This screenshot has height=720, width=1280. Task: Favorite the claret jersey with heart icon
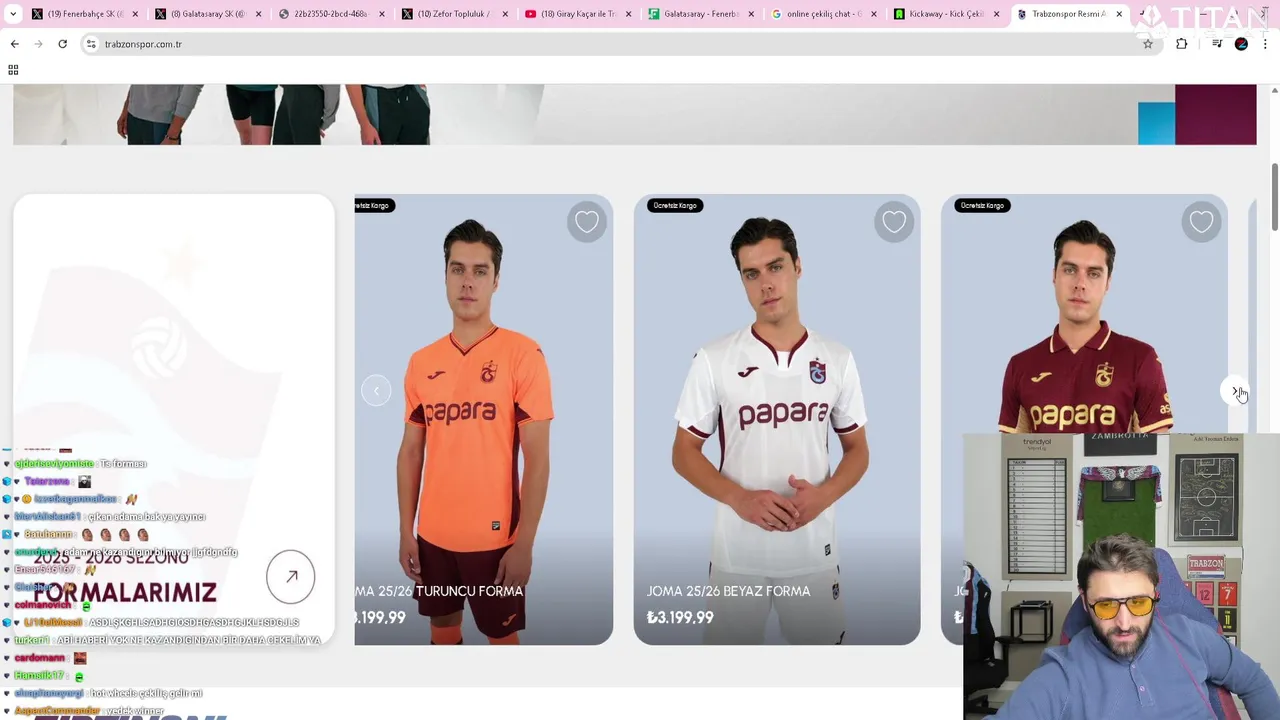1201,222
